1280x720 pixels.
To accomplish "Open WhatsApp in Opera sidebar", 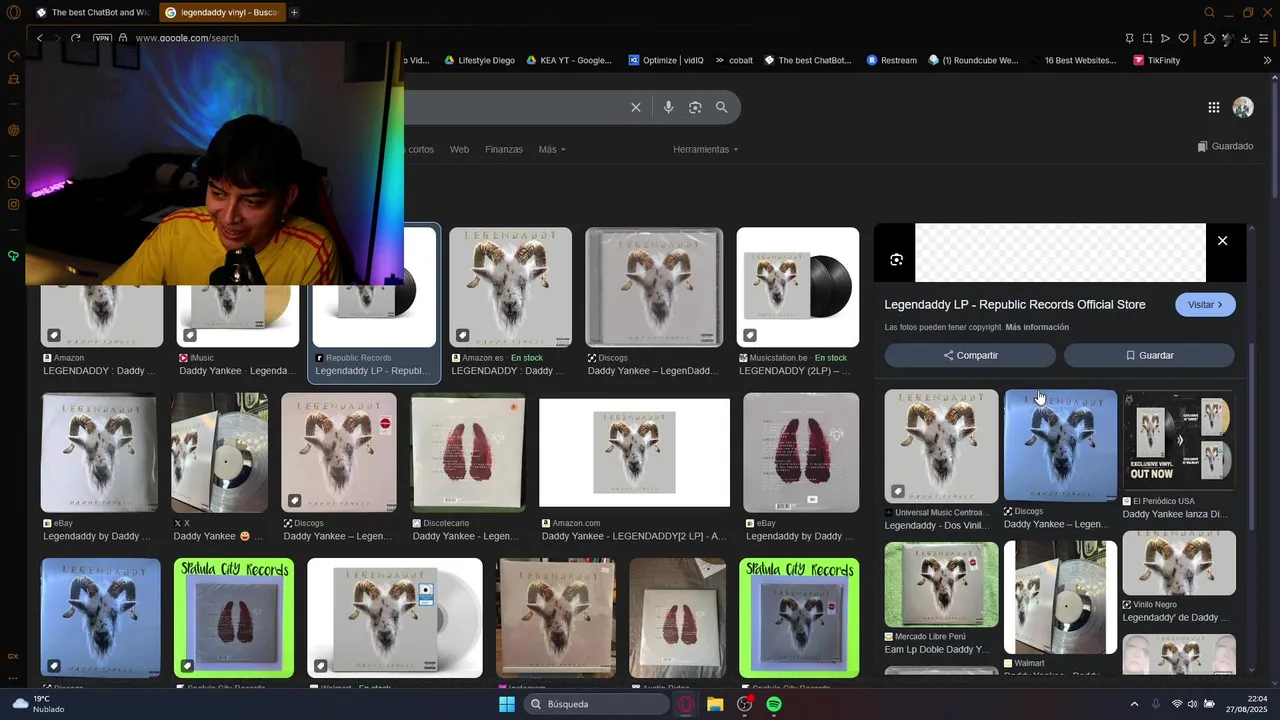I will coord(13,182).
